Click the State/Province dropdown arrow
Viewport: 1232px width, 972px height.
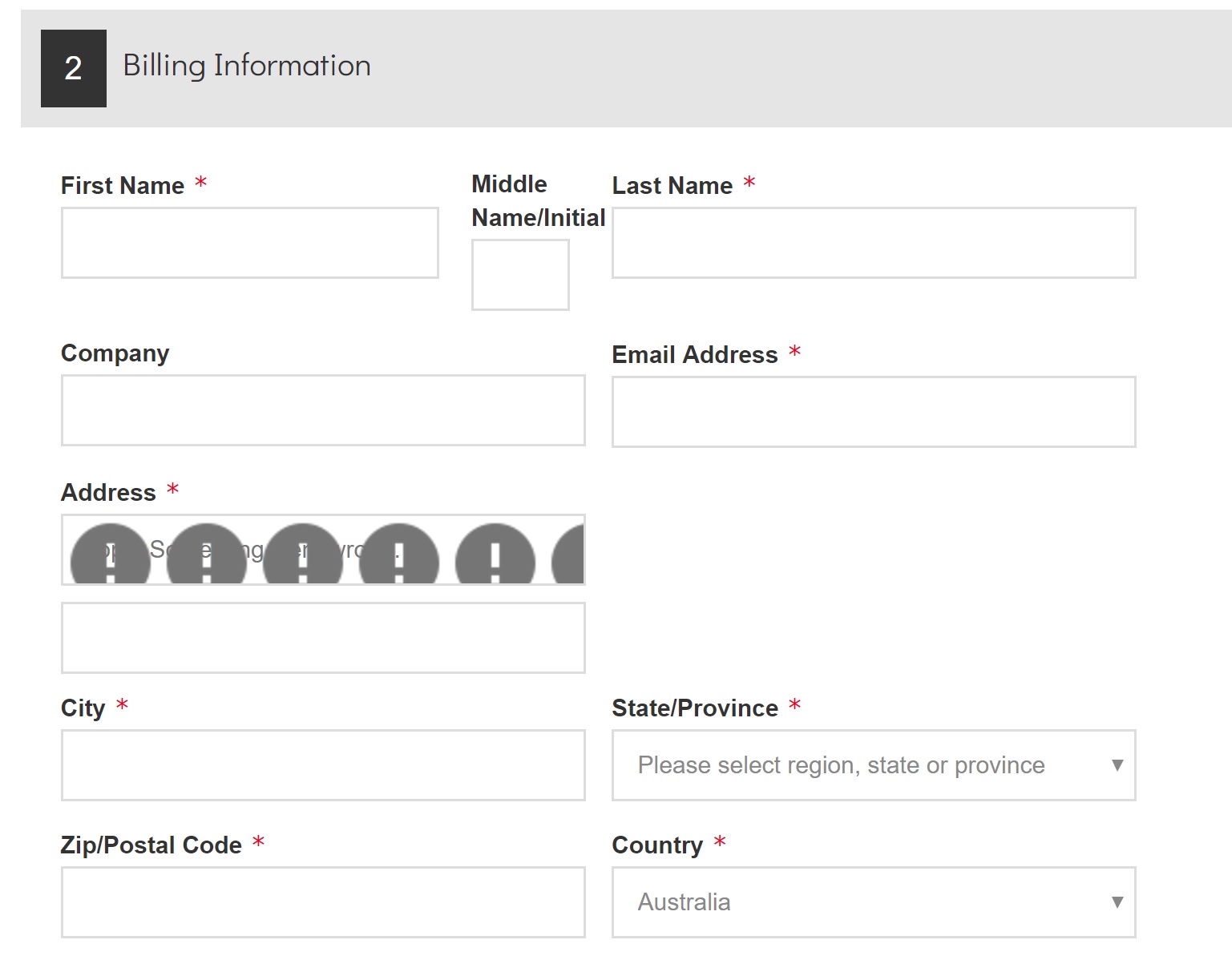(1118, 766)
